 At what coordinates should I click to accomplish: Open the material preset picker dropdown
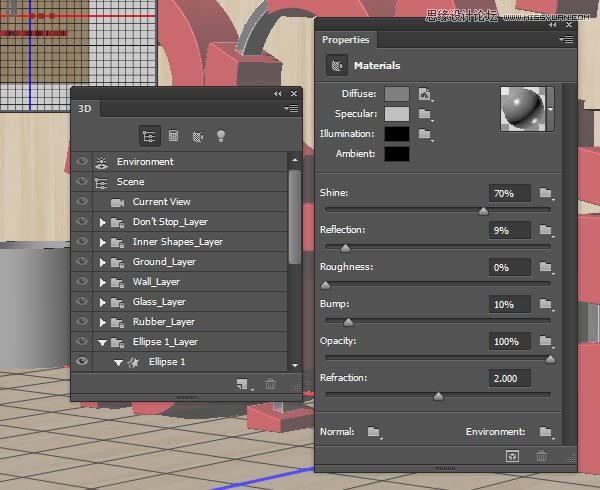click(x=551, y=109)
